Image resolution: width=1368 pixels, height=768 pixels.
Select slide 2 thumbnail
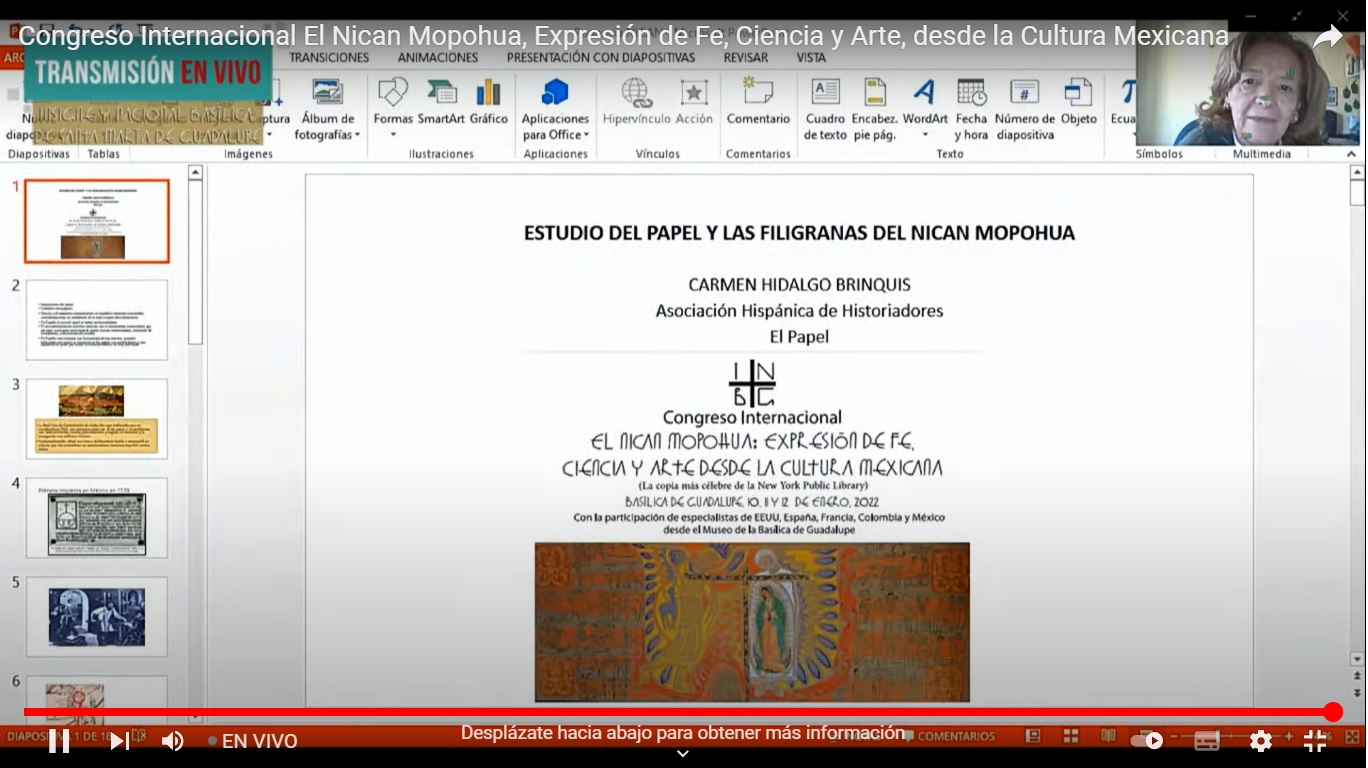tap(97, 320)
